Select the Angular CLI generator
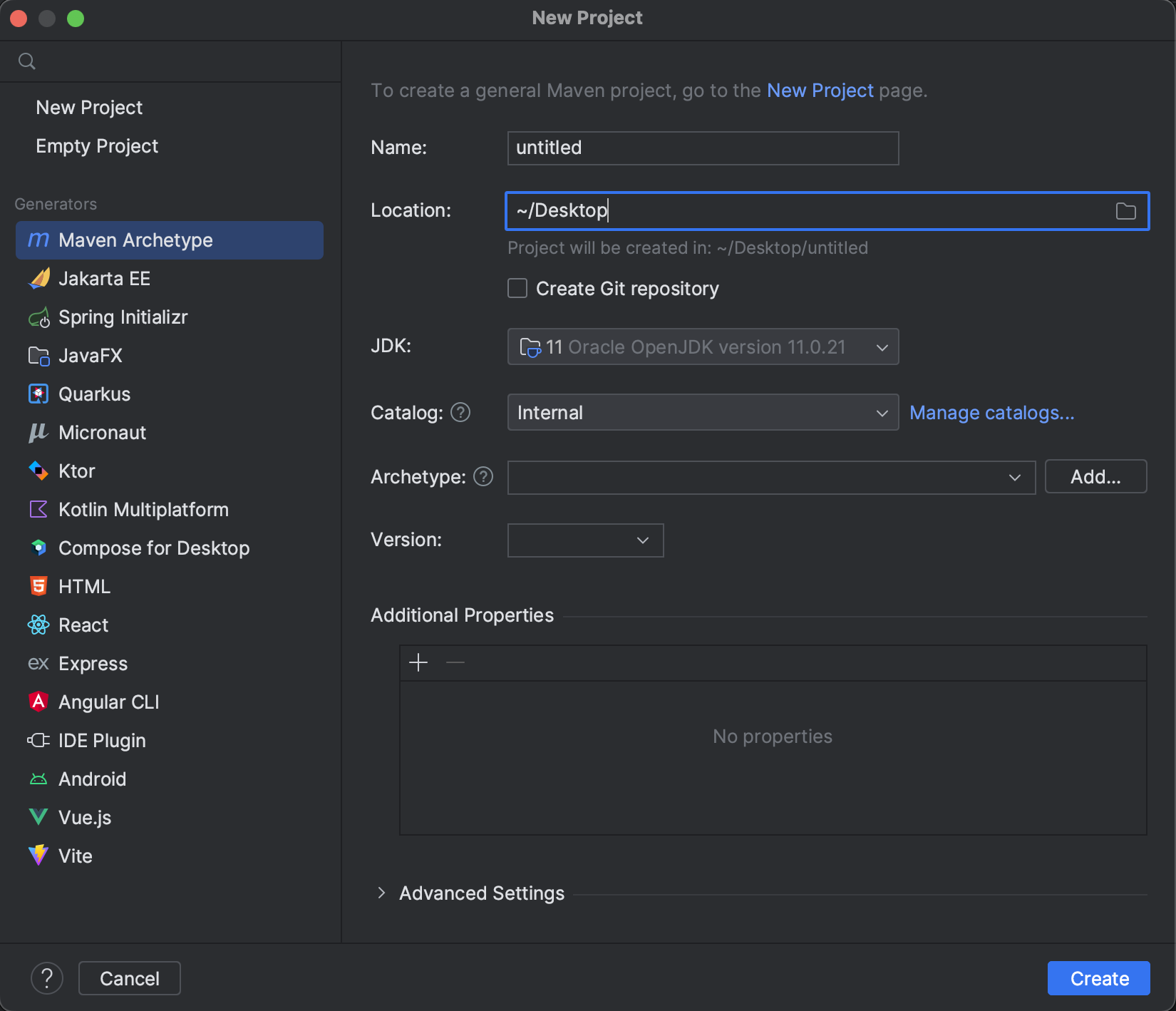This screenshot has height=1011, width=1176. [x=170, y=702]
